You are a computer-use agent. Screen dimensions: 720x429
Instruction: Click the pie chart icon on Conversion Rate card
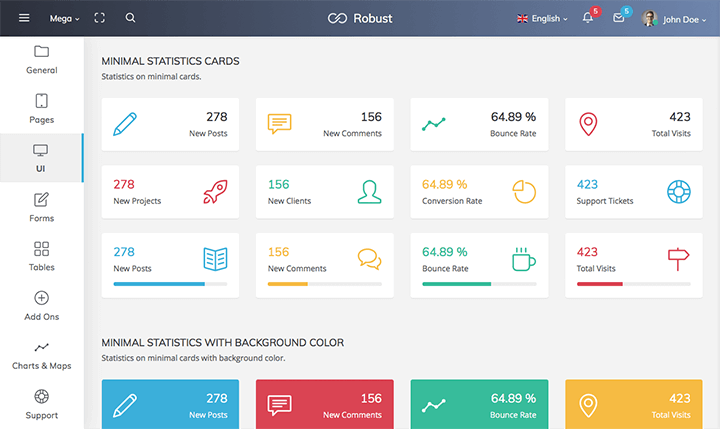(x=524, y=192)
